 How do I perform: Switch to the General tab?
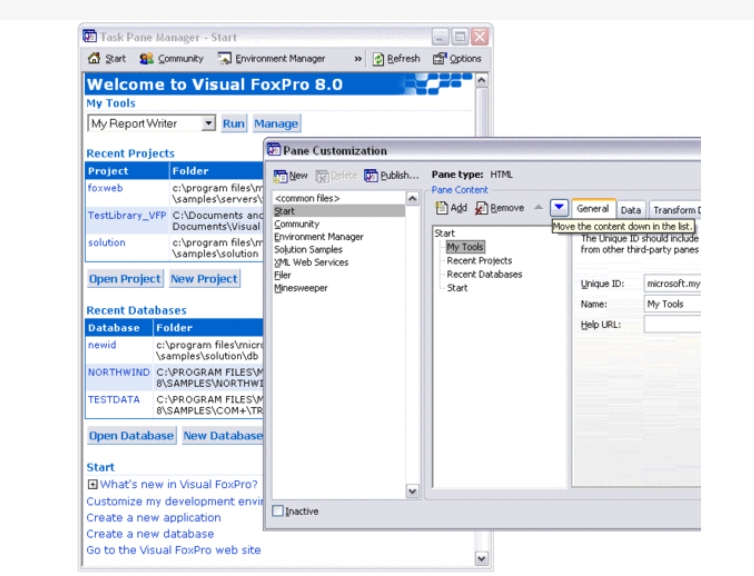tap(593, 209)
